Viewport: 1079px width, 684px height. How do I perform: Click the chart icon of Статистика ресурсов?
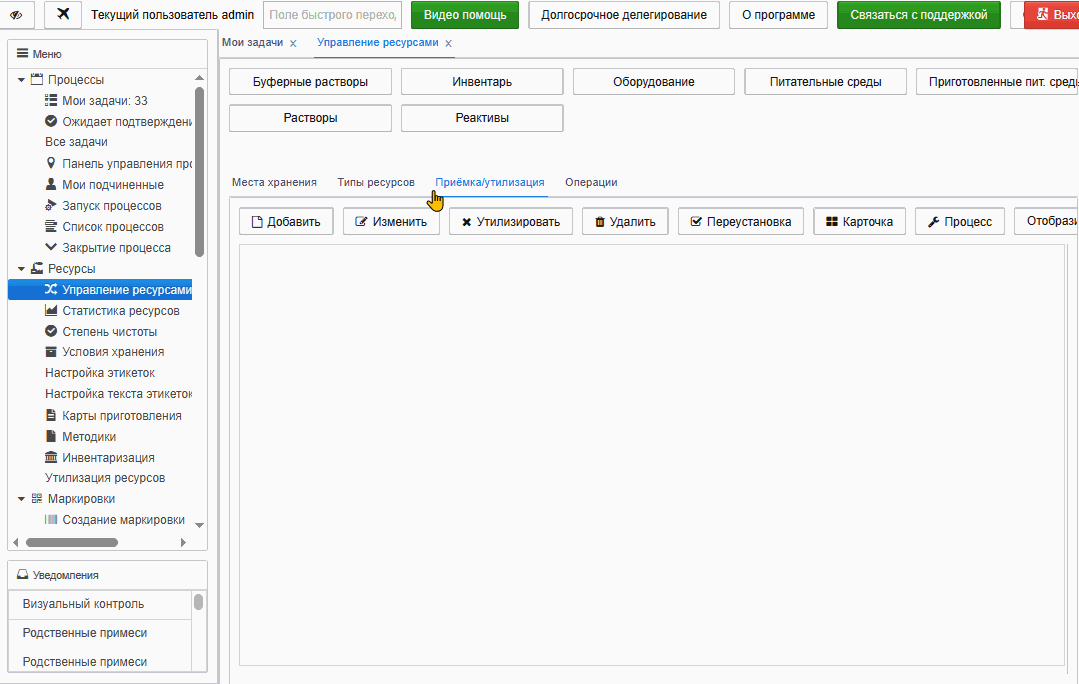tap(51, 310)
